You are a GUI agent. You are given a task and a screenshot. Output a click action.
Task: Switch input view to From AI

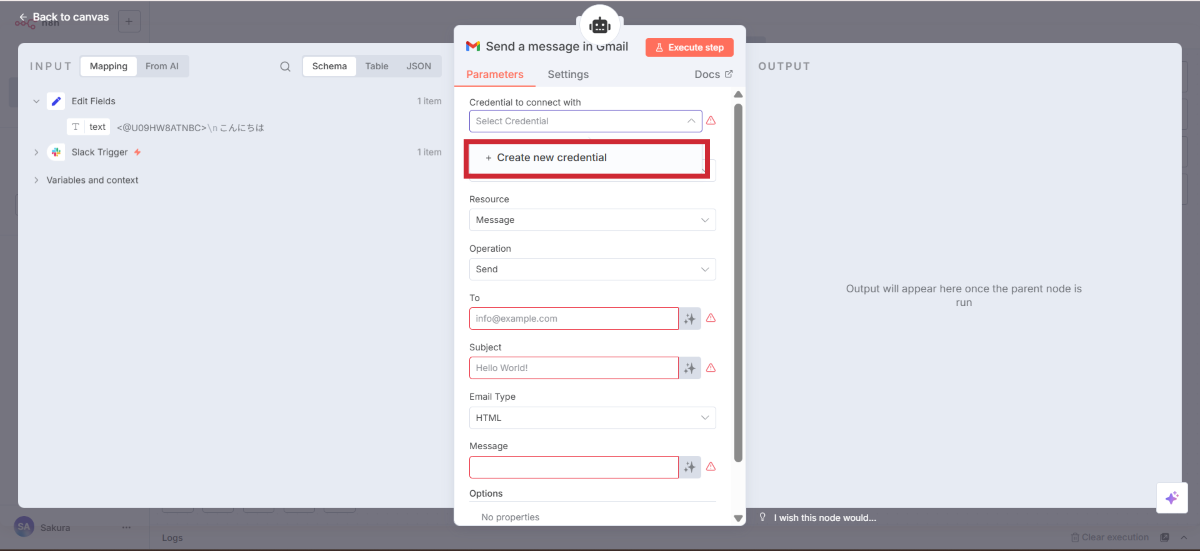(162, 67)
